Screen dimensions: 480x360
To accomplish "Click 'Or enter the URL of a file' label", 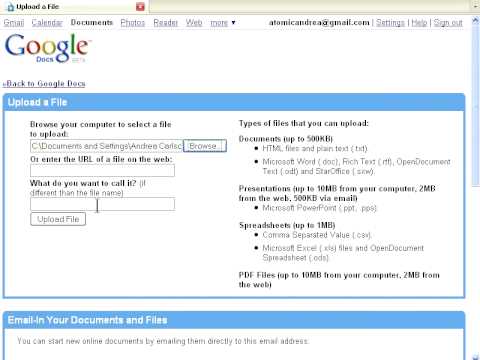I will (x=101, y=159).
